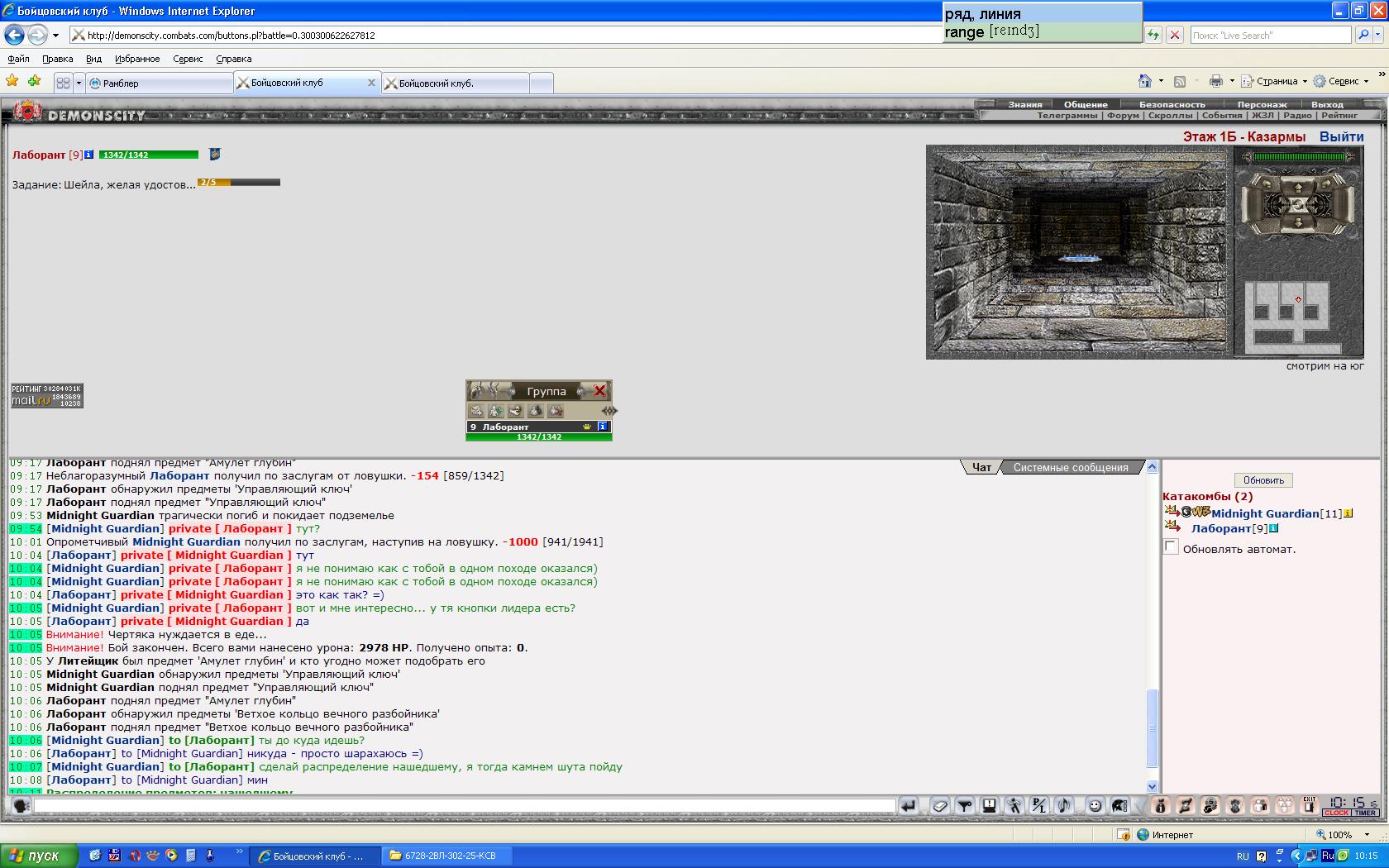
Task: Open the recent pages dropdown next to Forward
Action: [55, 35]
